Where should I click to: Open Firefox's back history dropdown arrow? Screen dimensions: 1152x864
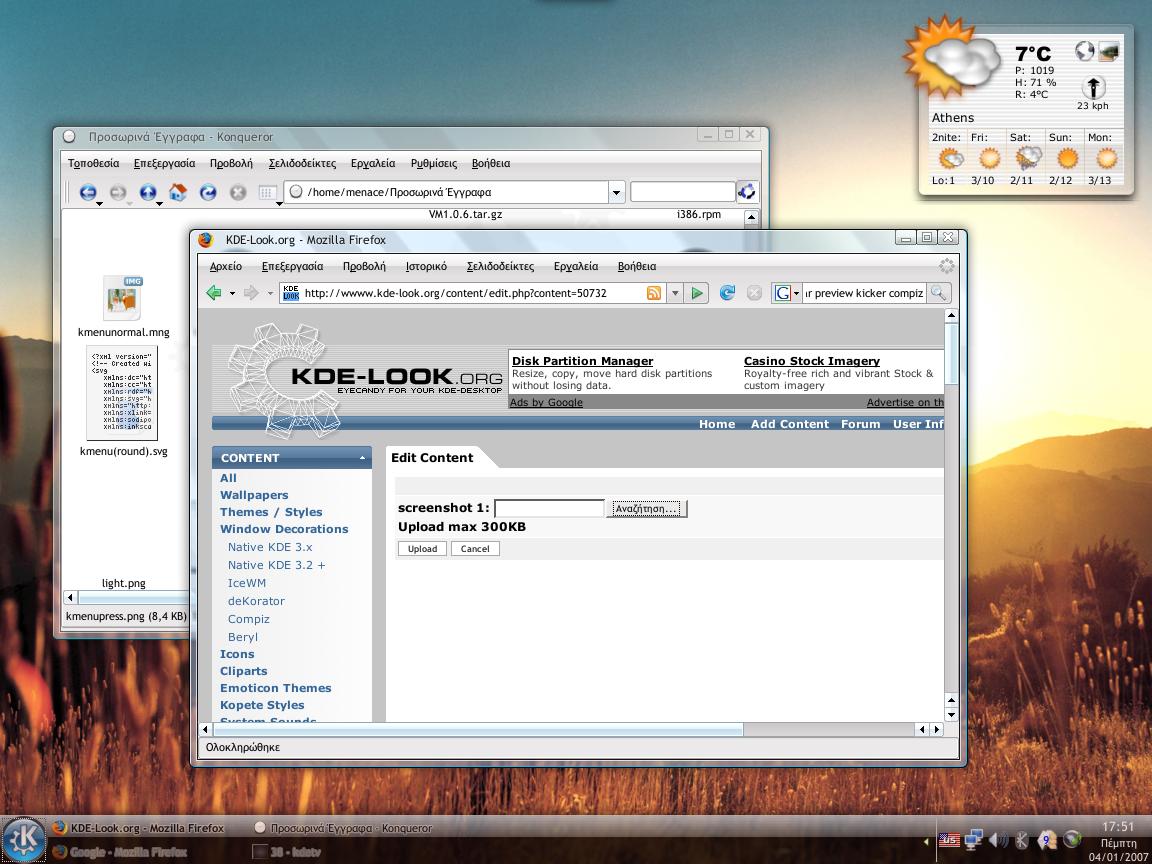(232, 293)
